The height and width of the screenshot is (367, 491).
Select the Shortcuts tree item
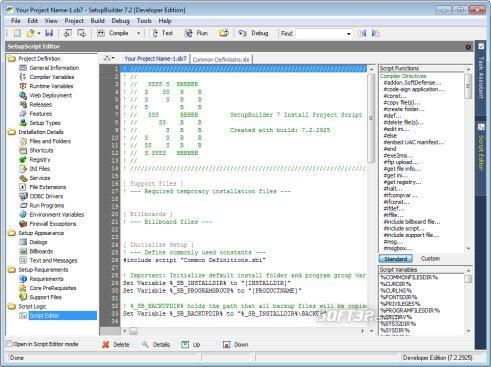(41, 150)
